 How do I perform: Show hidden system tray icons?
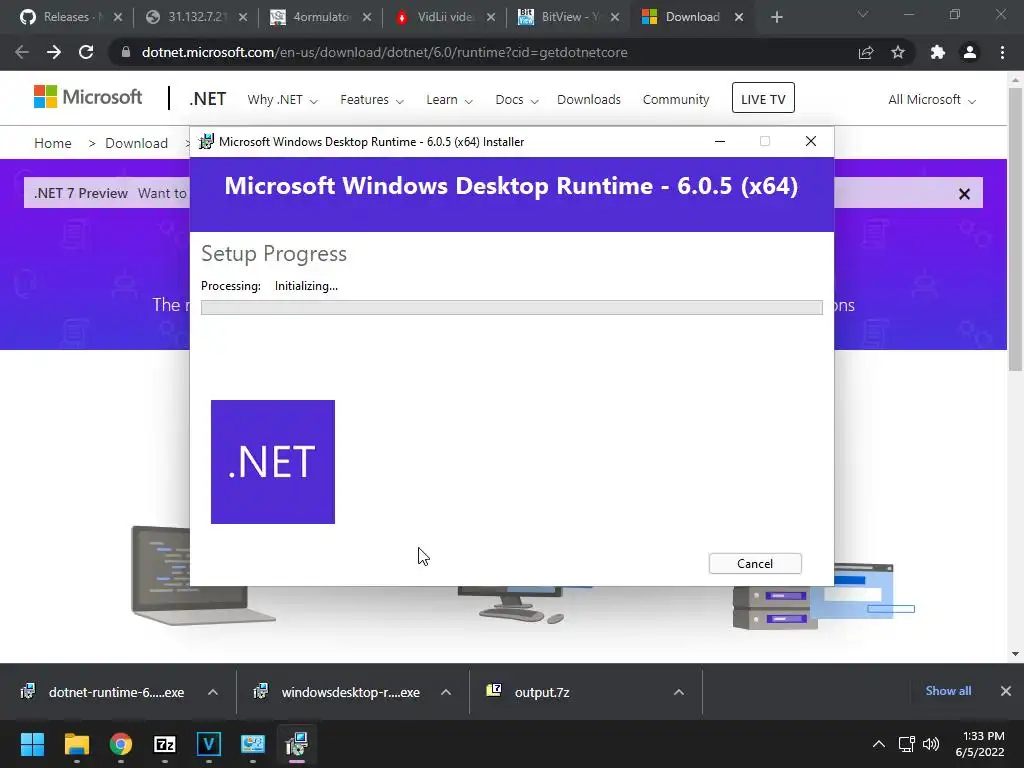(x=879, y=744)
